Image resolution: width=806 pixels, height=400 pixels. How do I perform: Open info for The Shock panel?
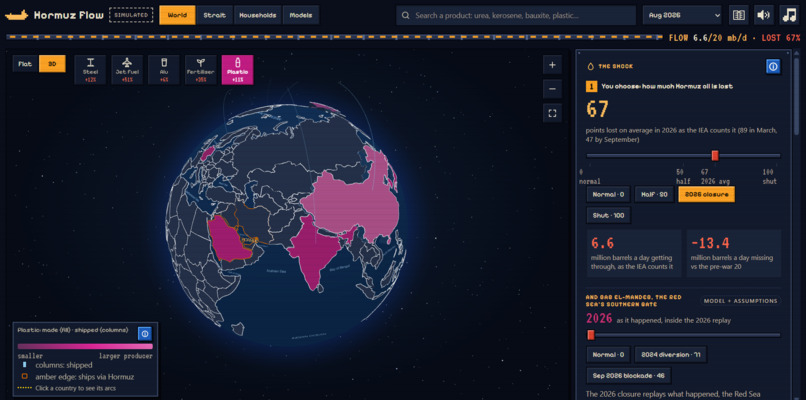773,66
